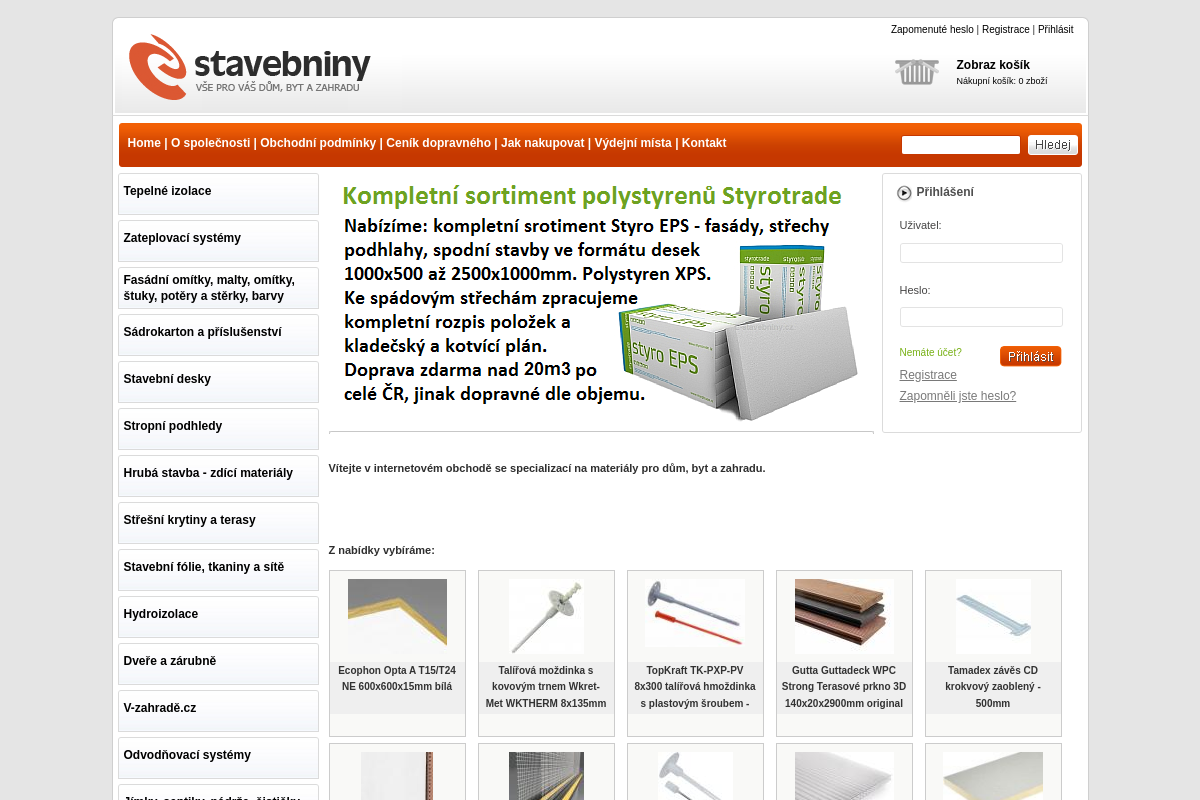Go to Home menu item
Viewport: 1200px width, 800px height.
(144, 143)
